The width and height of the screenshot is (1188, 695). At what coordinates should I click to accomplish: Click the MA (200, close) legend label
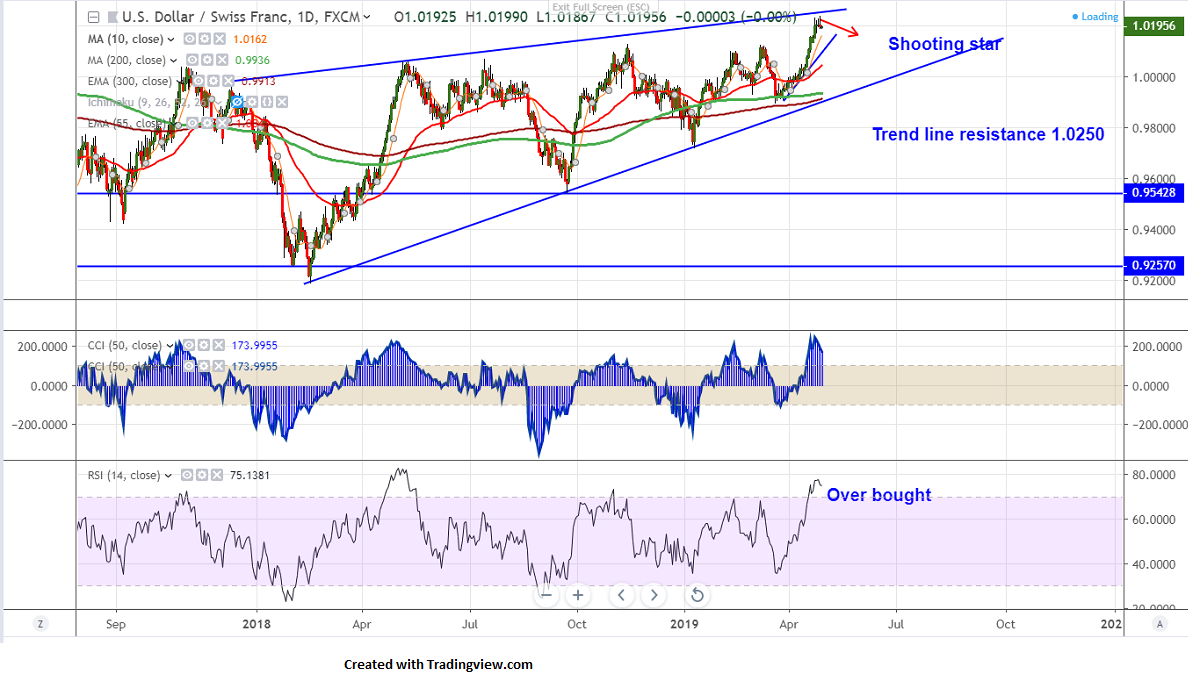(x=127, y=60)
